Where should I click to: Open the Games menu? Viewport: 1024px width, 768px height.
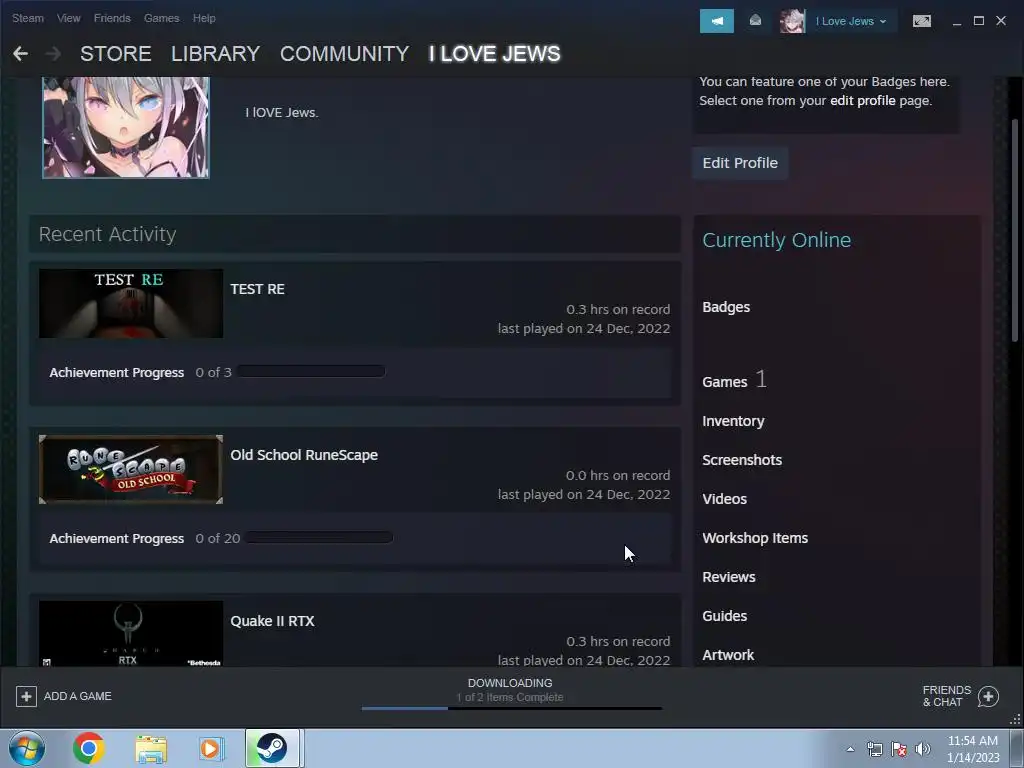161,18
